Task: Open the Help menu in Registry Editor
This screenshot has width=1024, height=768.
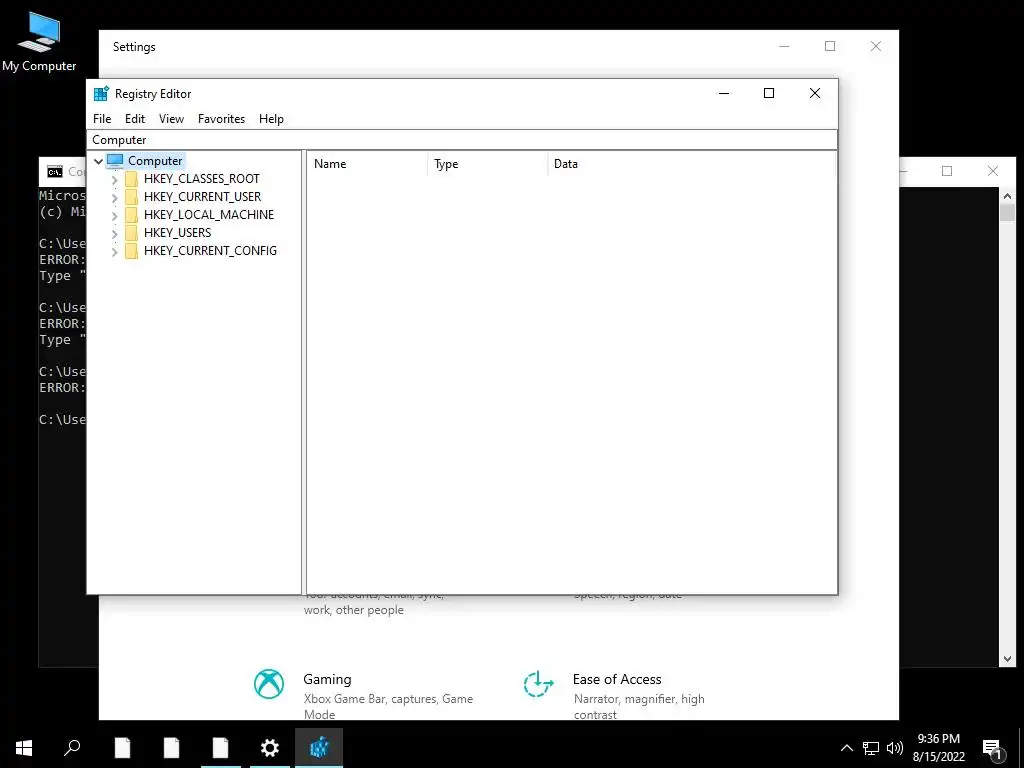Action: click(x=271, y=119)
